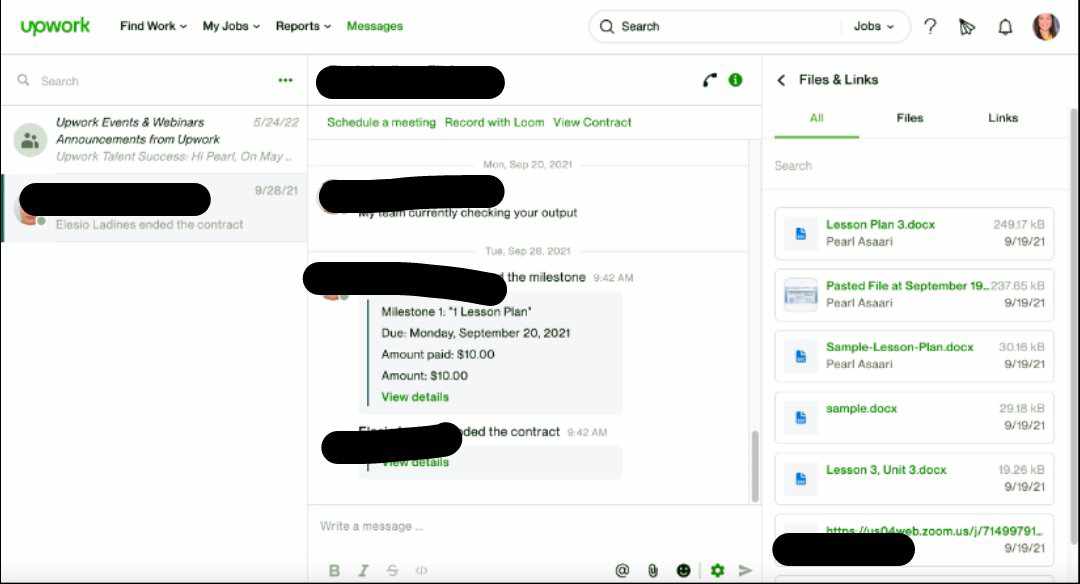Open the green info icon in chat header
Screen dimensions: 1080x584
click(736, 80)
